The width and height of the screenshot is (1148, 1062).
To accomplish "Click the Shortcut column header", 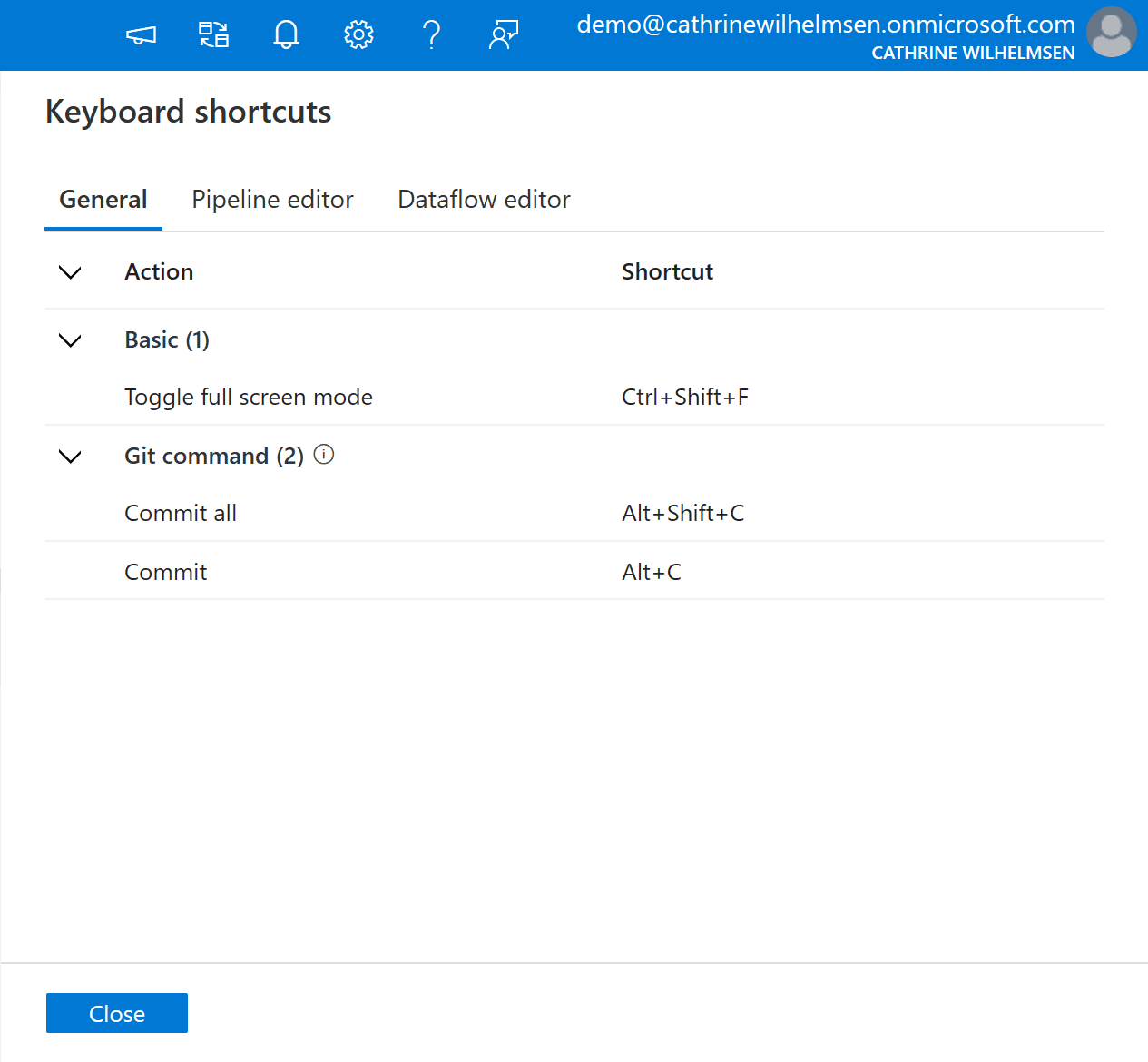I will pos(667,272).
